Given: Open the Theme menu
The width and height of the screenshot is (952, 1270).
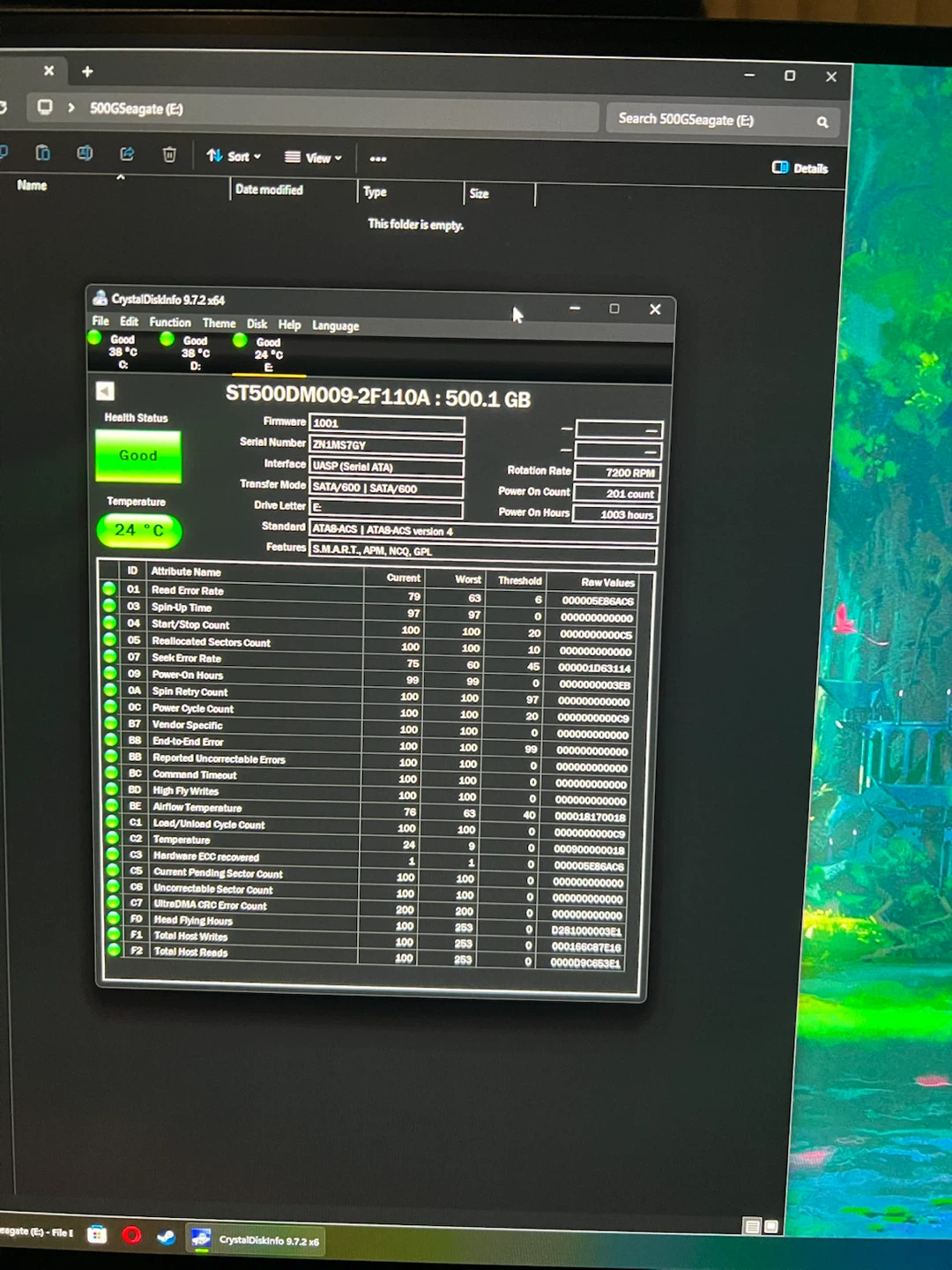Looking at the screenshot, I should click(219, 324).
